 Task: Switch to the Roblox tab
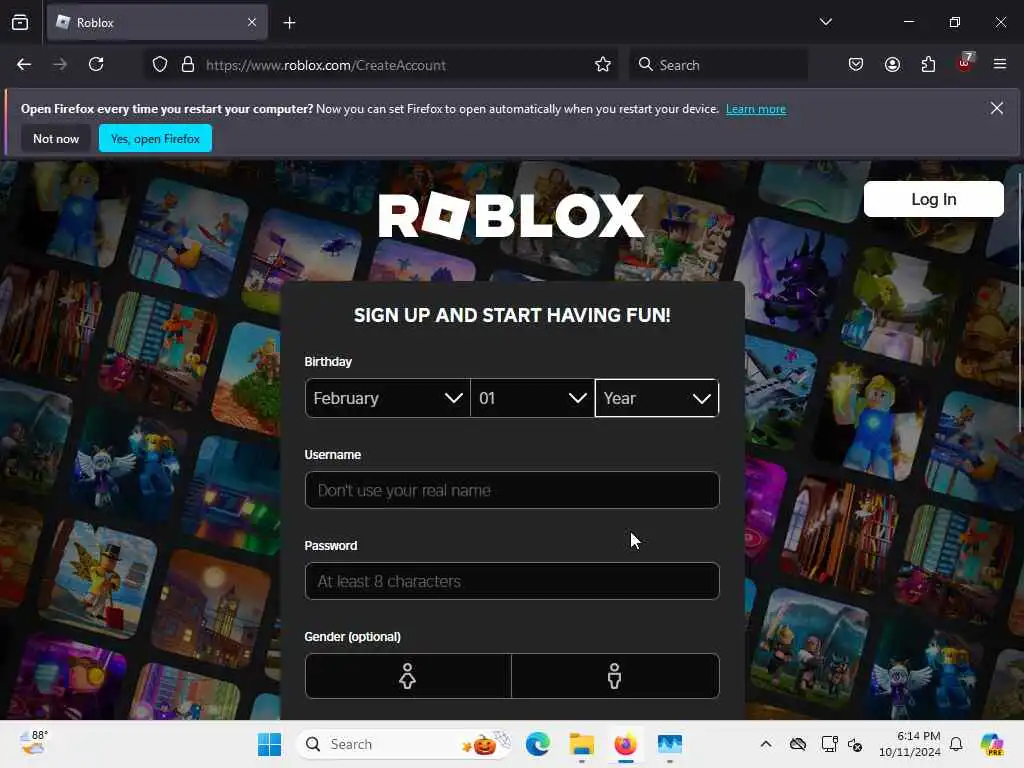pyautogui.click(x=157, y=22)
